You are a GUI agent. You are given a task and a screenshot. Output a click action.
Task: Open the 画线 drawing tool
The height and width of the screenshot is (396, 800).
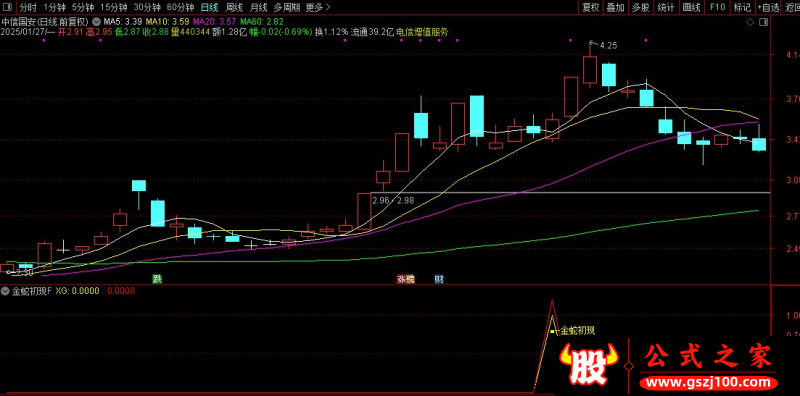click(x=692, y=8)
